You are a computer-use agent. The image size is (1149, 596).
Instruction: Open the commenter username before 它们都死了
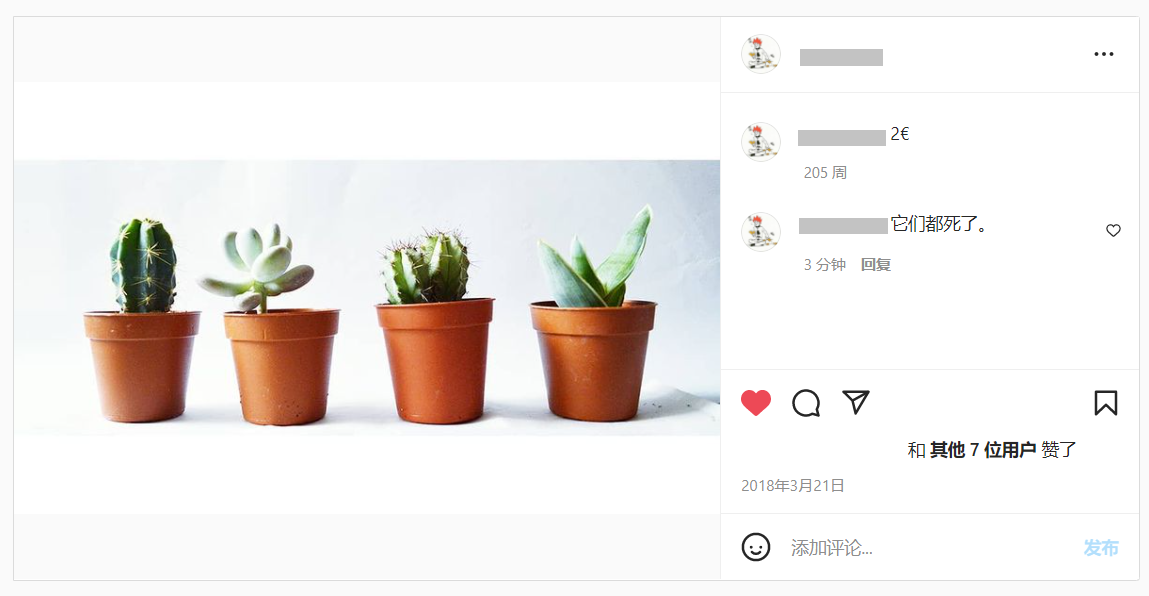pos(843,226)
